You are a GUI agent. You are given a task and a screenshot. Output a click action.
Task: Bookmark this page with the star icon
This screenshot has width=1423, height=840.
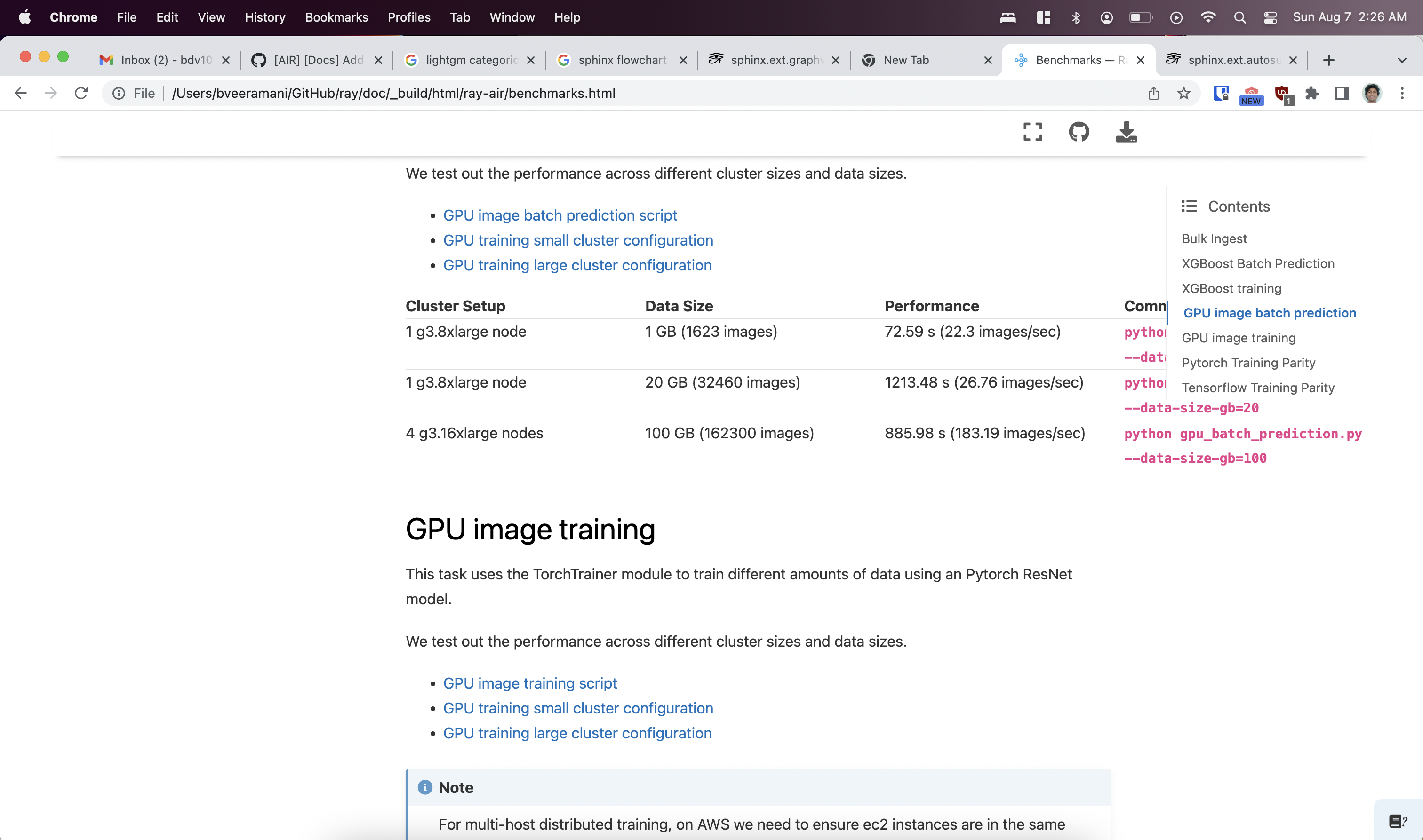(1183, 94)
